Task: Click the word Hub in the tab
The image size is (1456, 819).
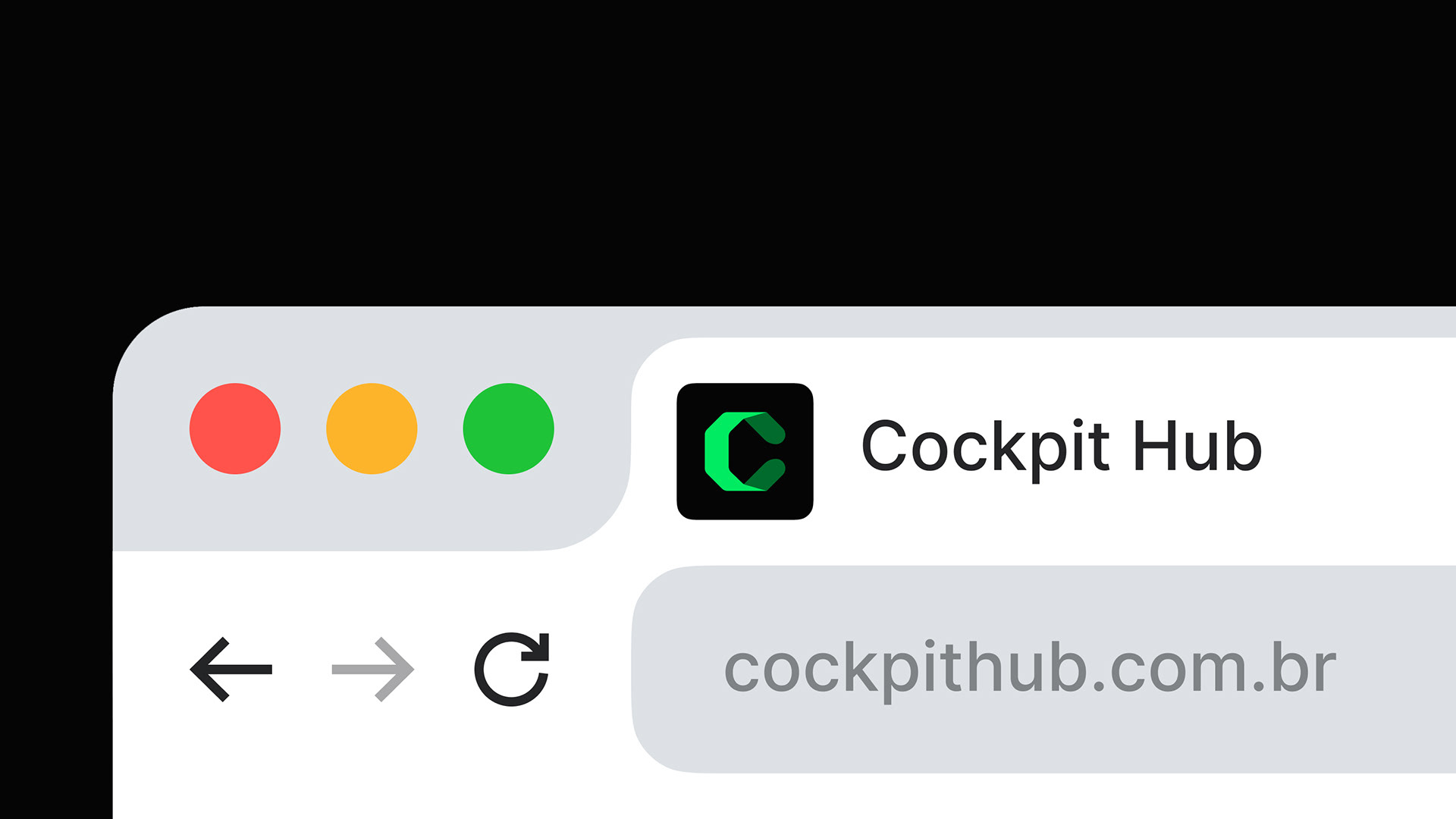Action: [1197, 446]
